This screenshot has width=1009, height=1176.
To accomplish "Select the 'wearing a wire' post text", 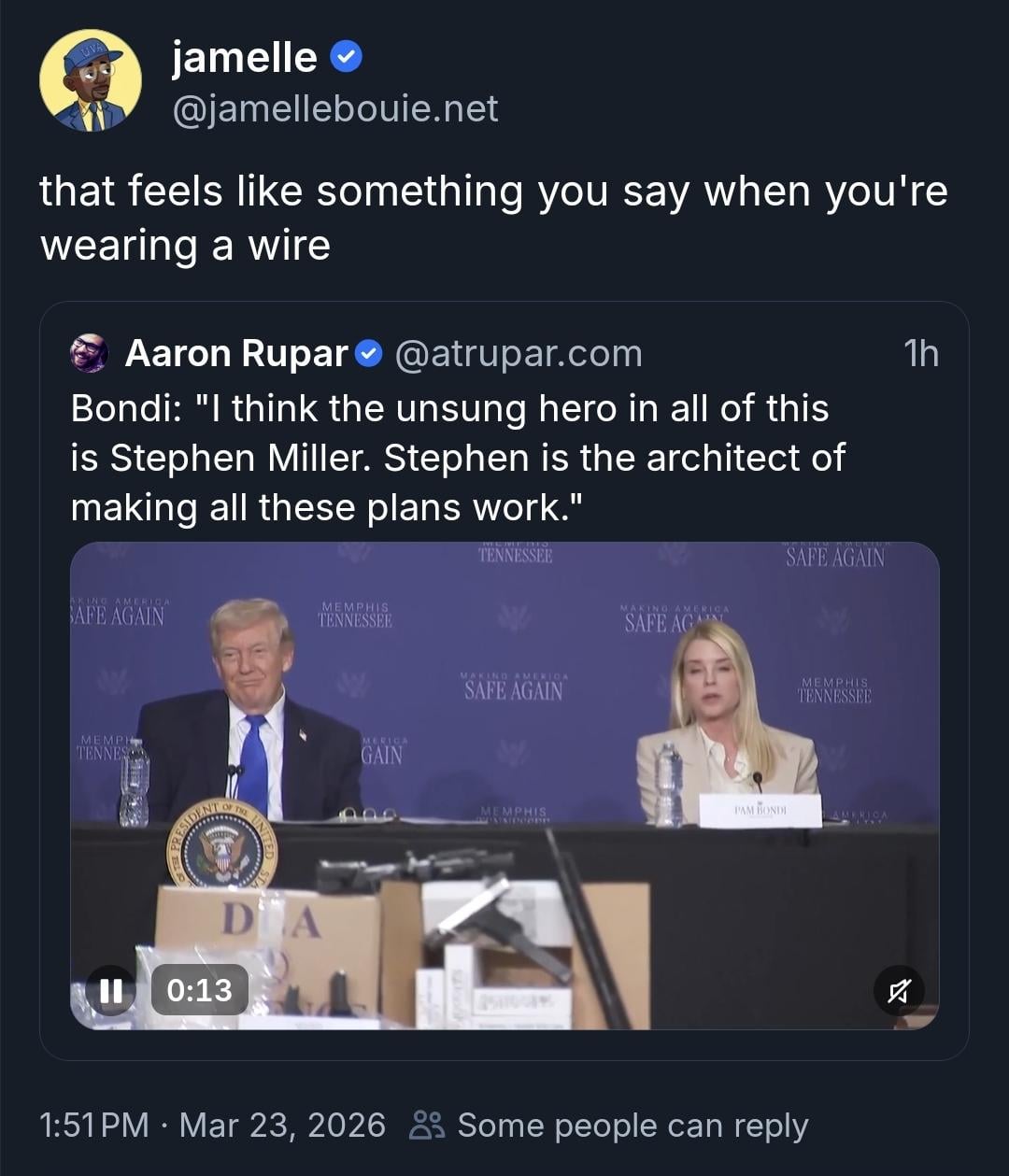I will pos(493,218).
